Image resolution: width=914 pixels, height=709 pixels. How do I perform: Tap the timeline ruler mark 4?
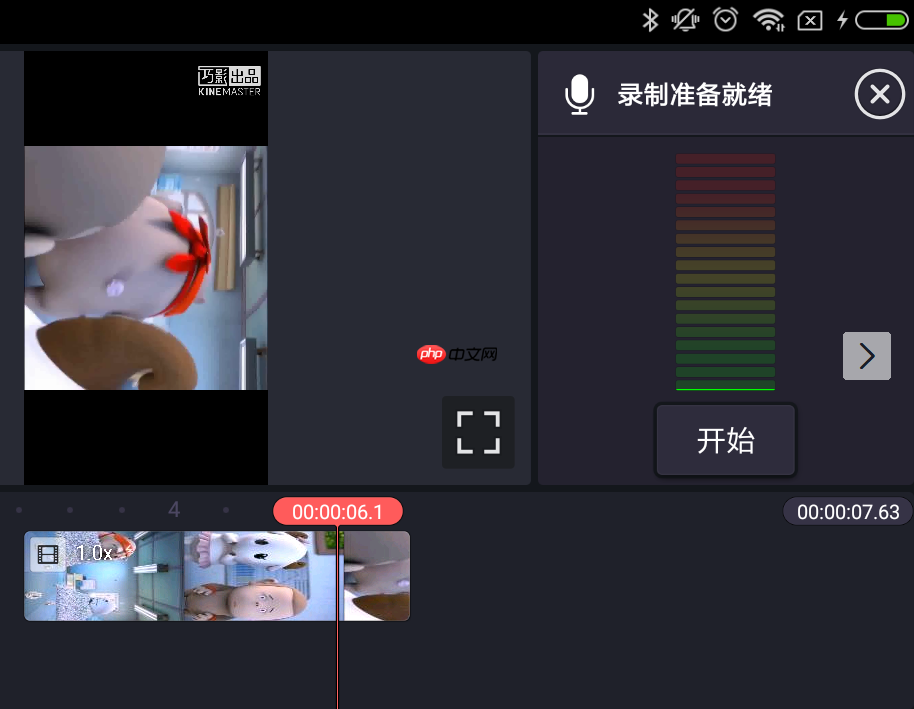tap(174, 510)
